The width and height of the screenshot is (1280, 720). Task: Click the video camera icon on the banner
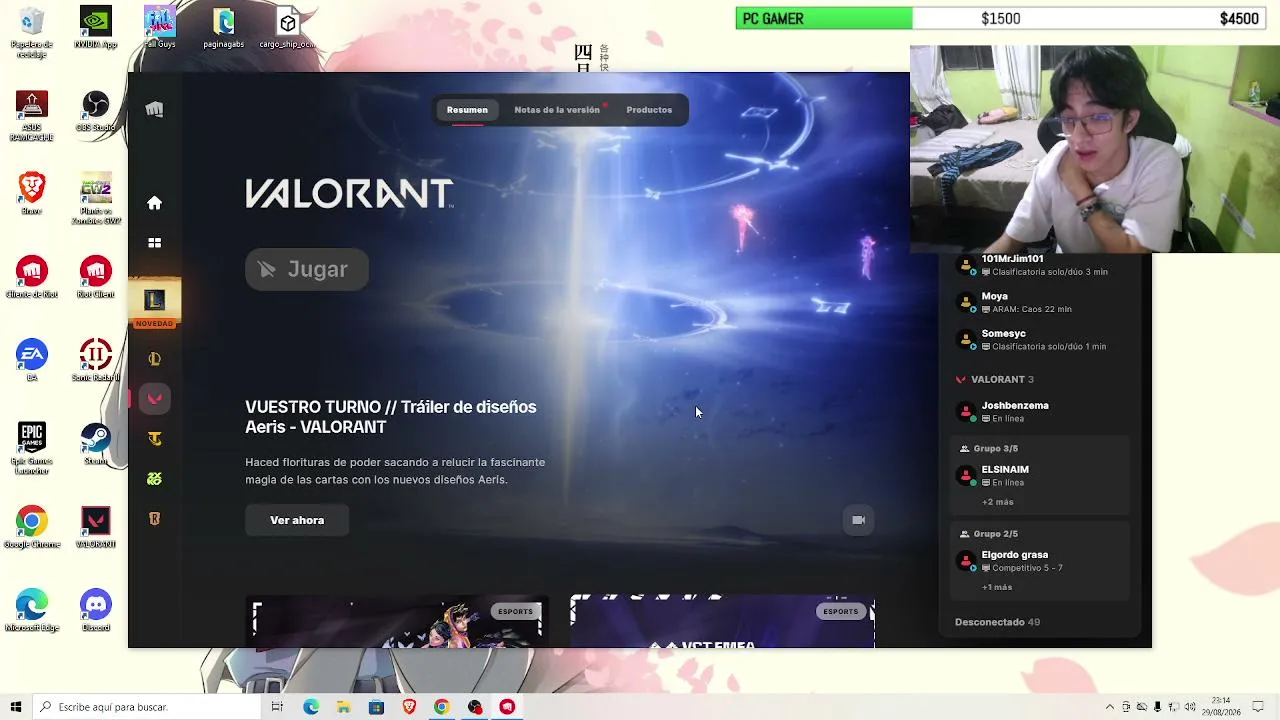pos(858,520)
